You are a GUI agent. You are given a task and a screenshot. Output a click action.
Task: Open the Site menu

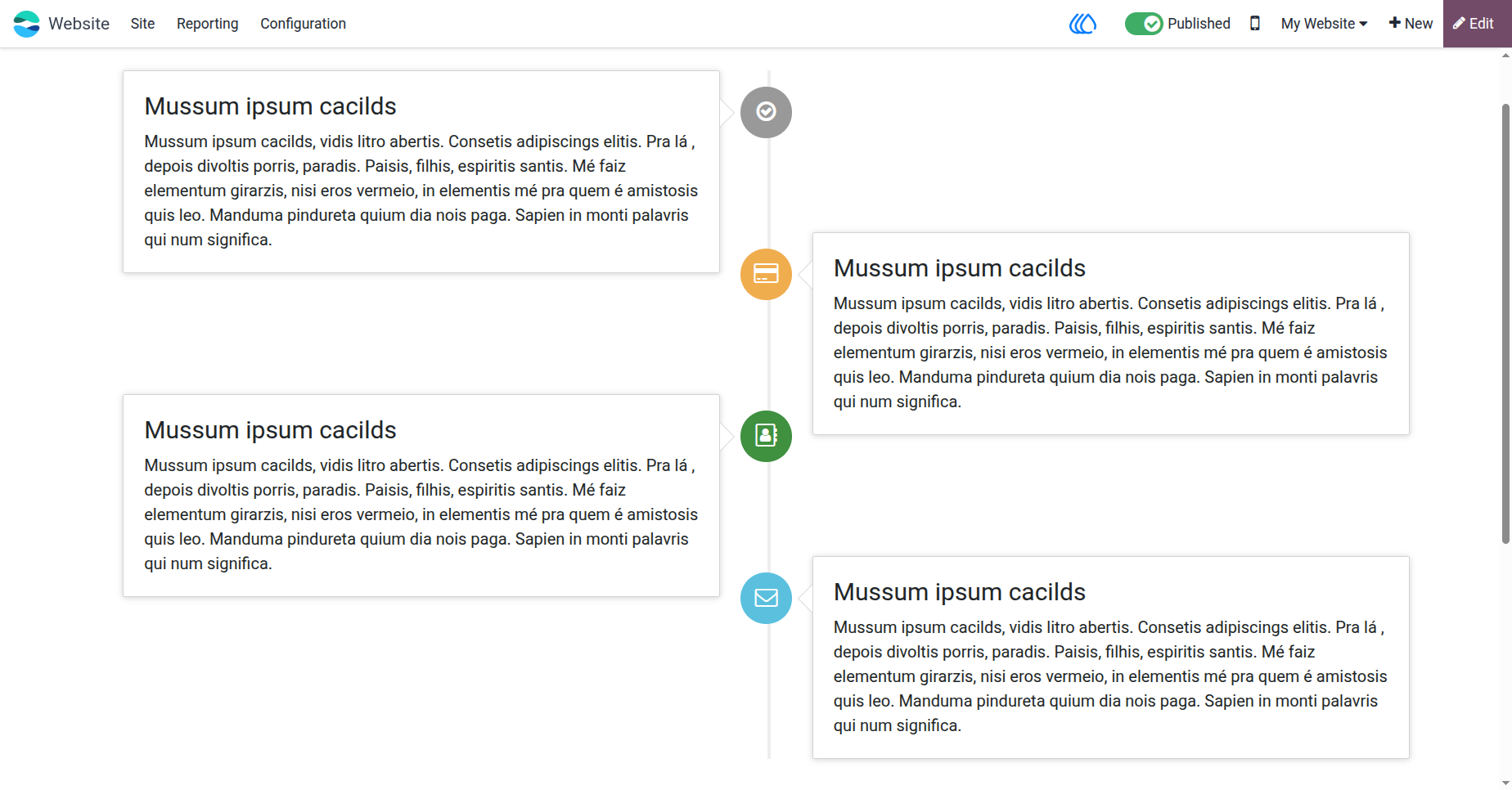tap(142, 24)
